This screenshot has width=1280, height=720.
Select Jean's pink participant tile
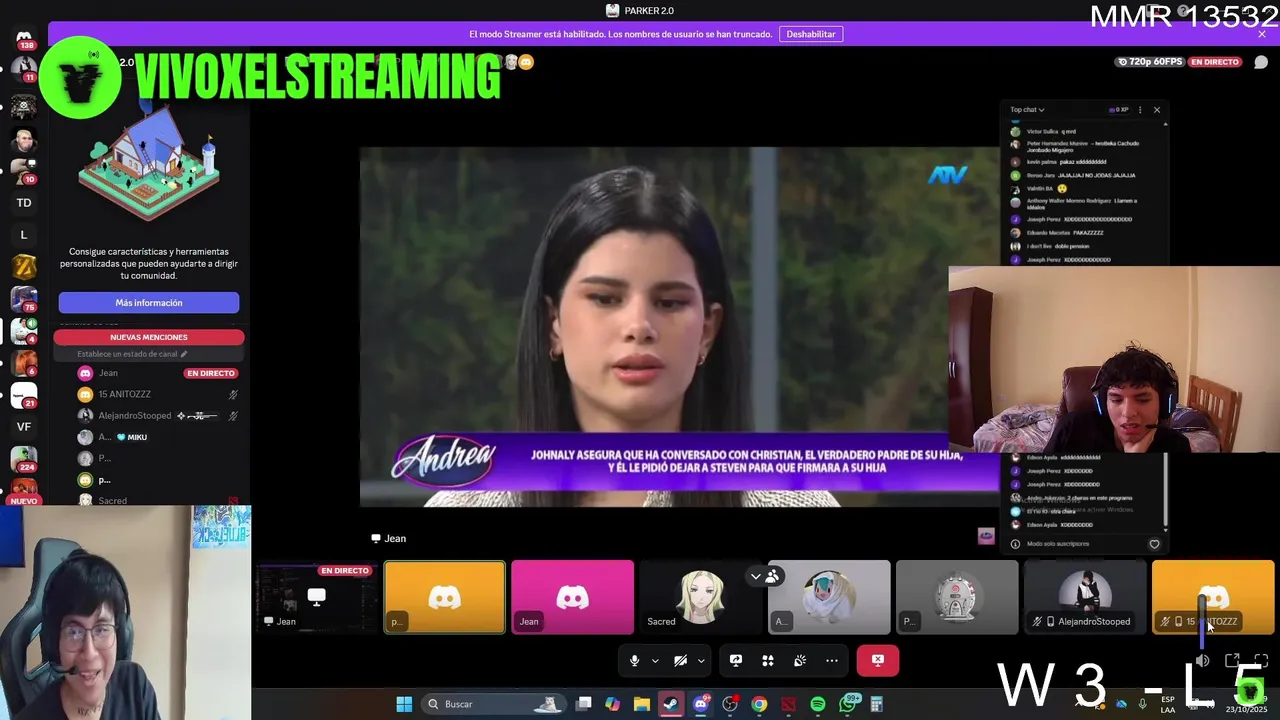tap(572, 597)
